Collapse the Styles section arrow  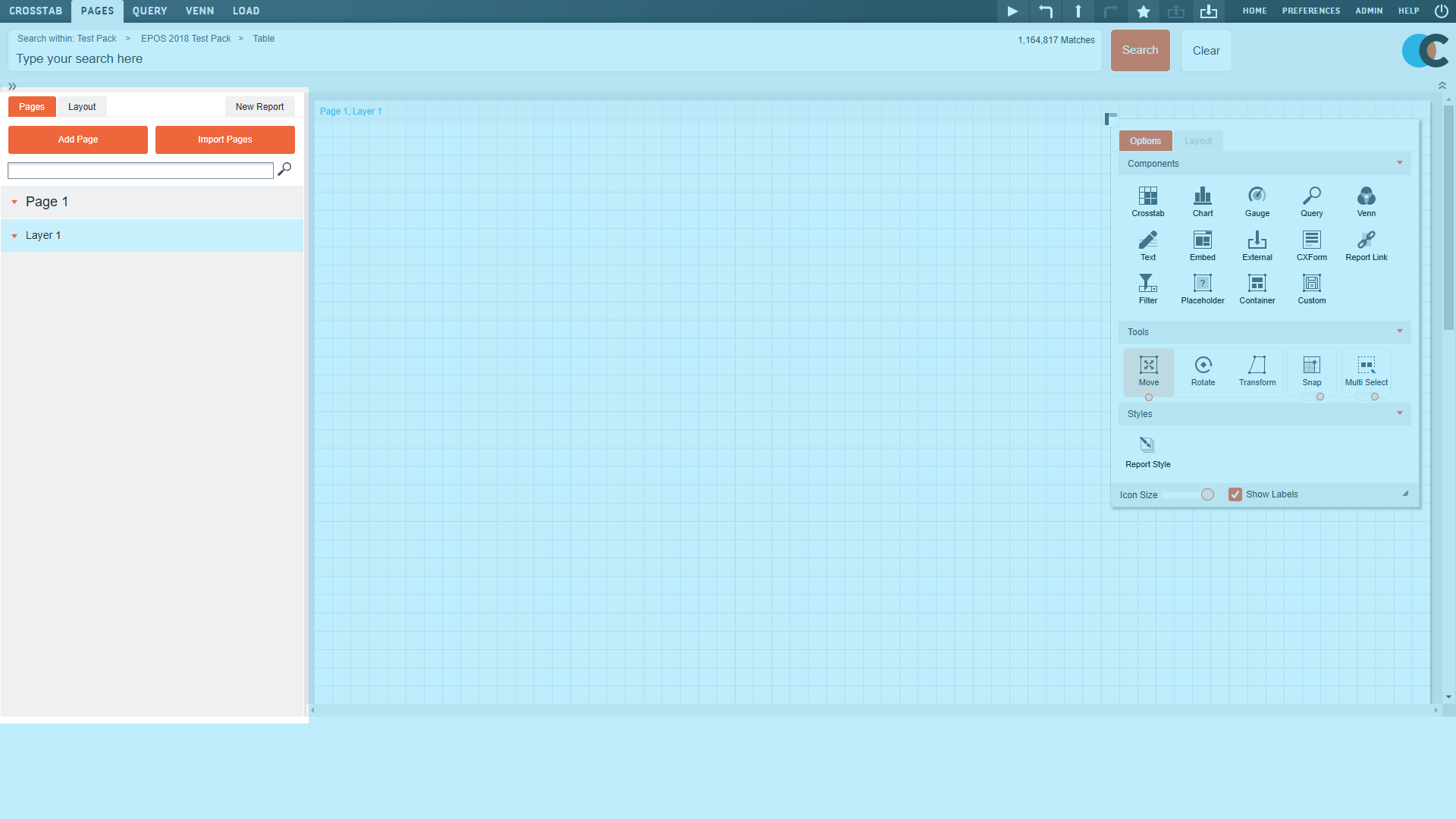pyautogui.click(x=1399, y=413)
